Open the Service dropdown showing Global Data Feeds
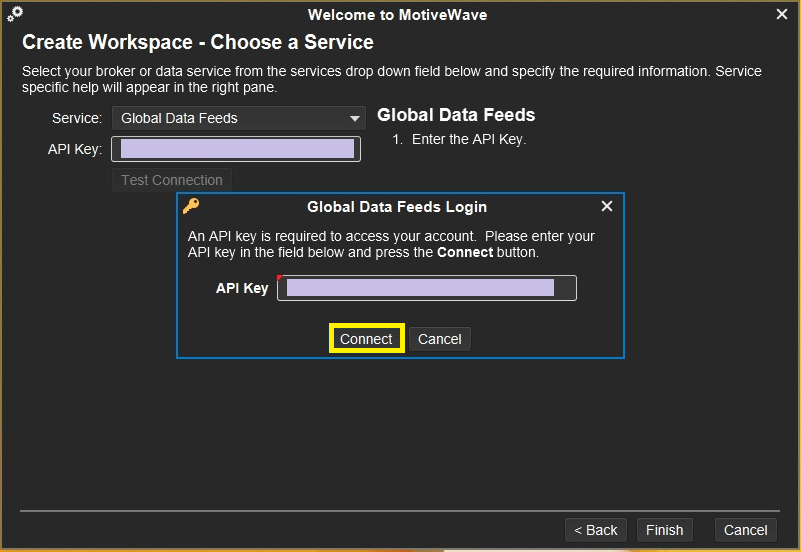This screenshot has width=801, height=552. [239, 118]
